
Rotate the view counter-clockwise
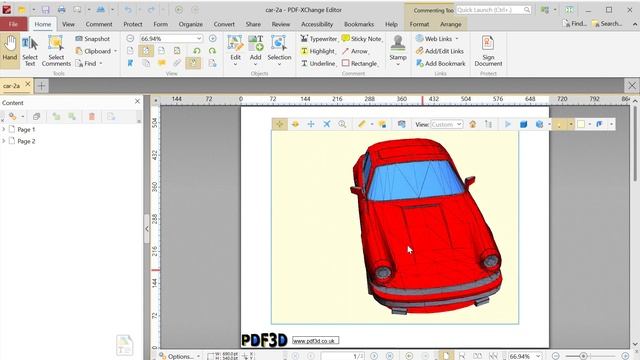(197, 51)
